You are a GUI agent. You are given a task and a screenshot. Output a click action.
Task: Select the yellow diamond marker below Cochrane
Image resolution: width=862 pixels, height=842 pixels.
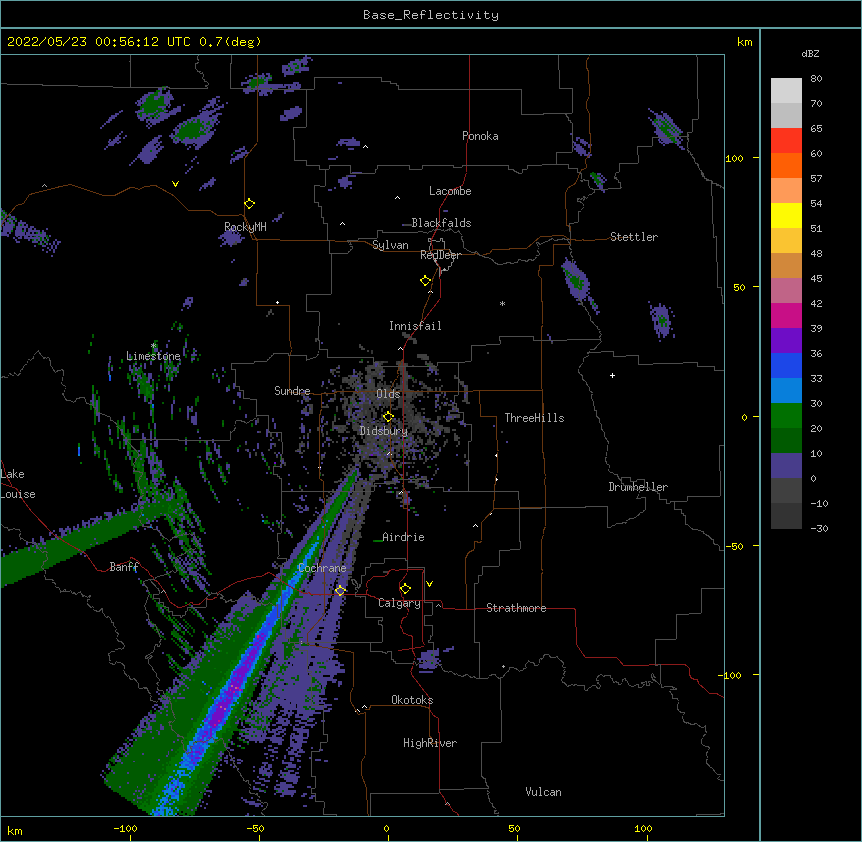tap(340, 590)
